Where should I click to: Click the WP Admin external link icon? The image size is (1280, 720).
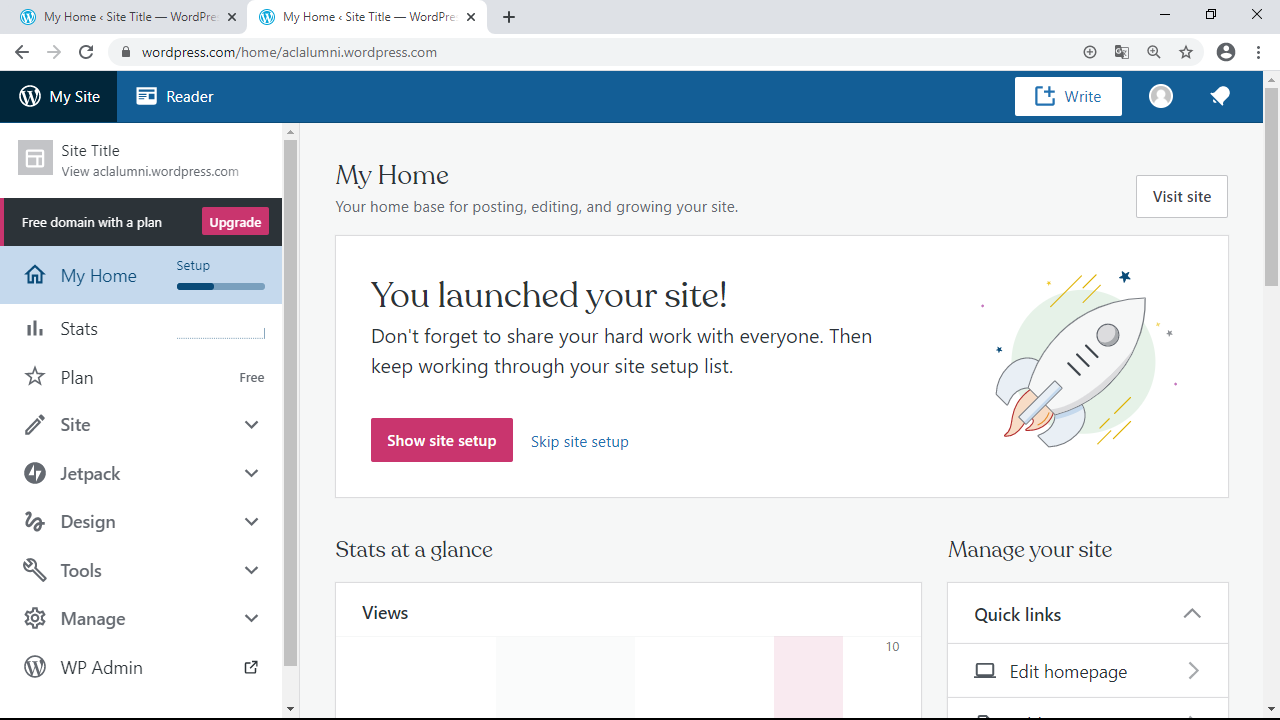pyautogui.click(x=251, y=667)
